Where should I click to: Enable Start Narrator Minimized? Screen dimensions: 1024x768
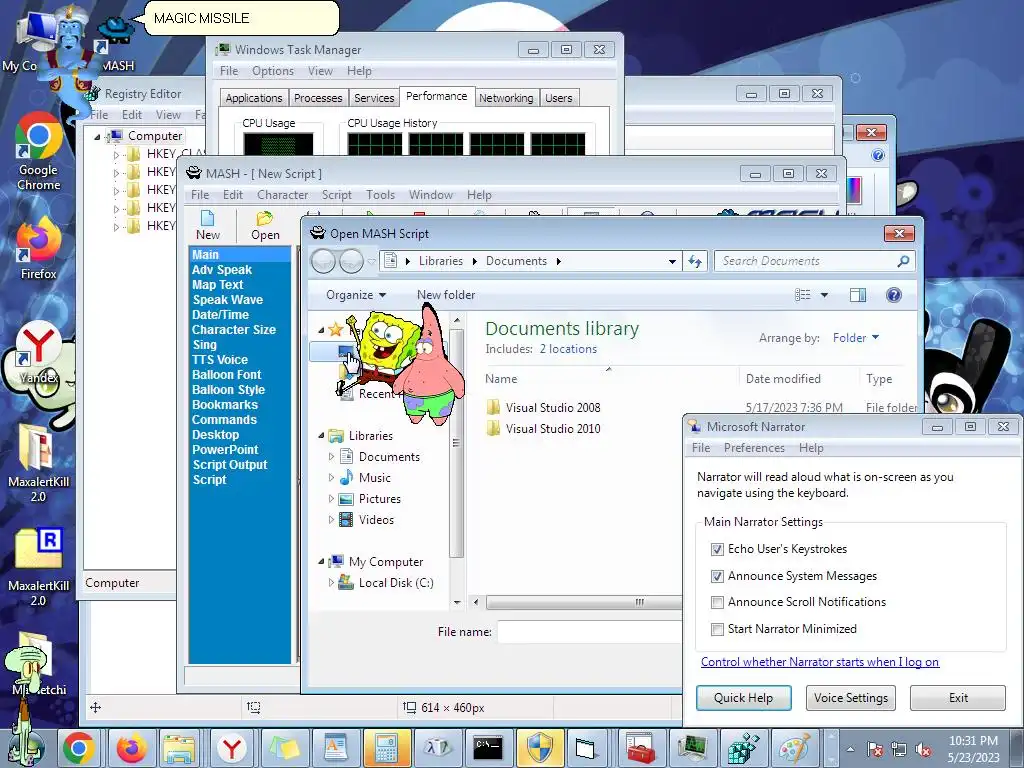tap(717, 629)
